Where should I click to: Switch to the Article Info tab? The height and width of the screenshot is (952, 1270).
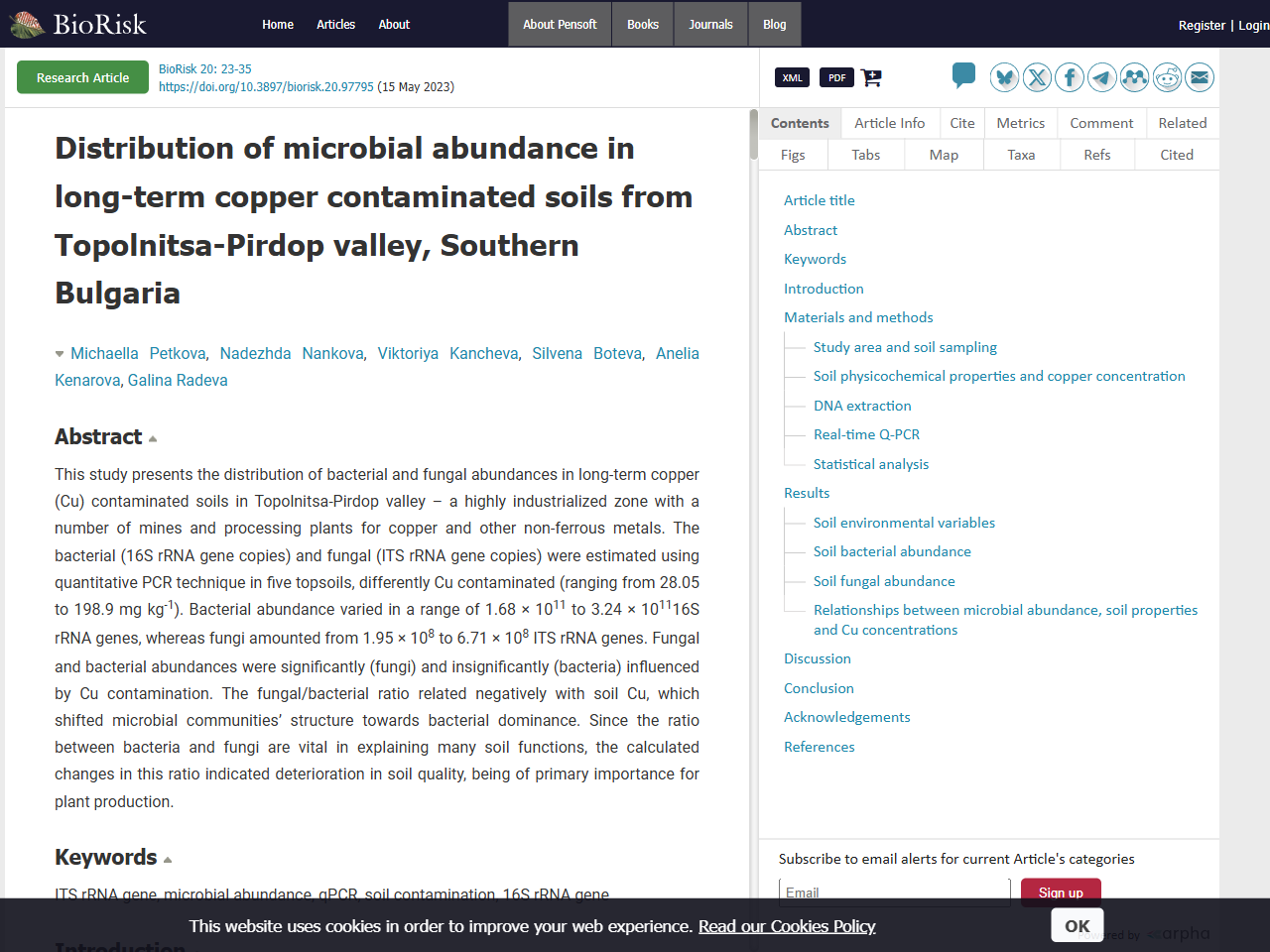tap(890, 123)
